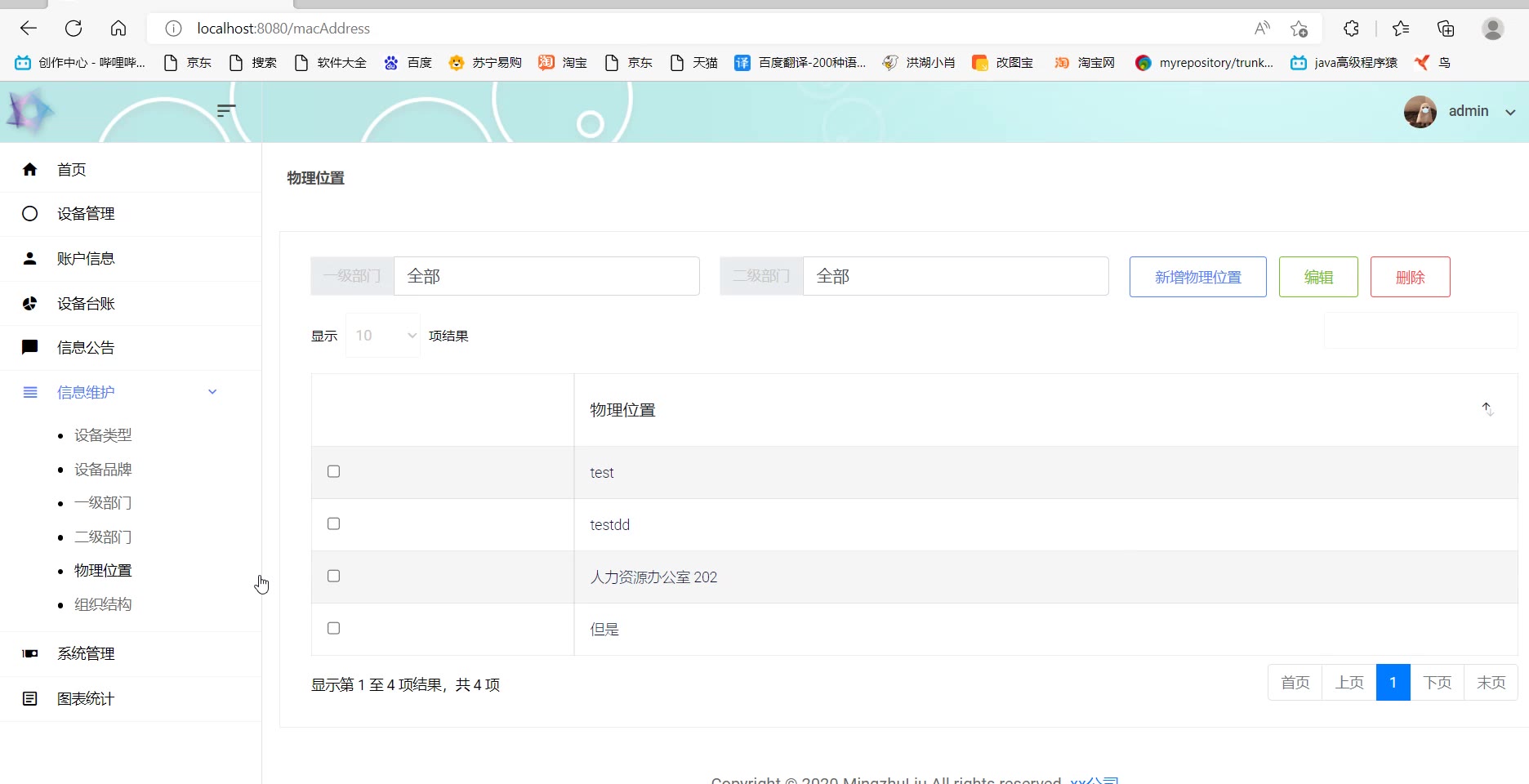Navigate to 设备品牌 submenu item
1529x784 pixels.
coord(103,470)
